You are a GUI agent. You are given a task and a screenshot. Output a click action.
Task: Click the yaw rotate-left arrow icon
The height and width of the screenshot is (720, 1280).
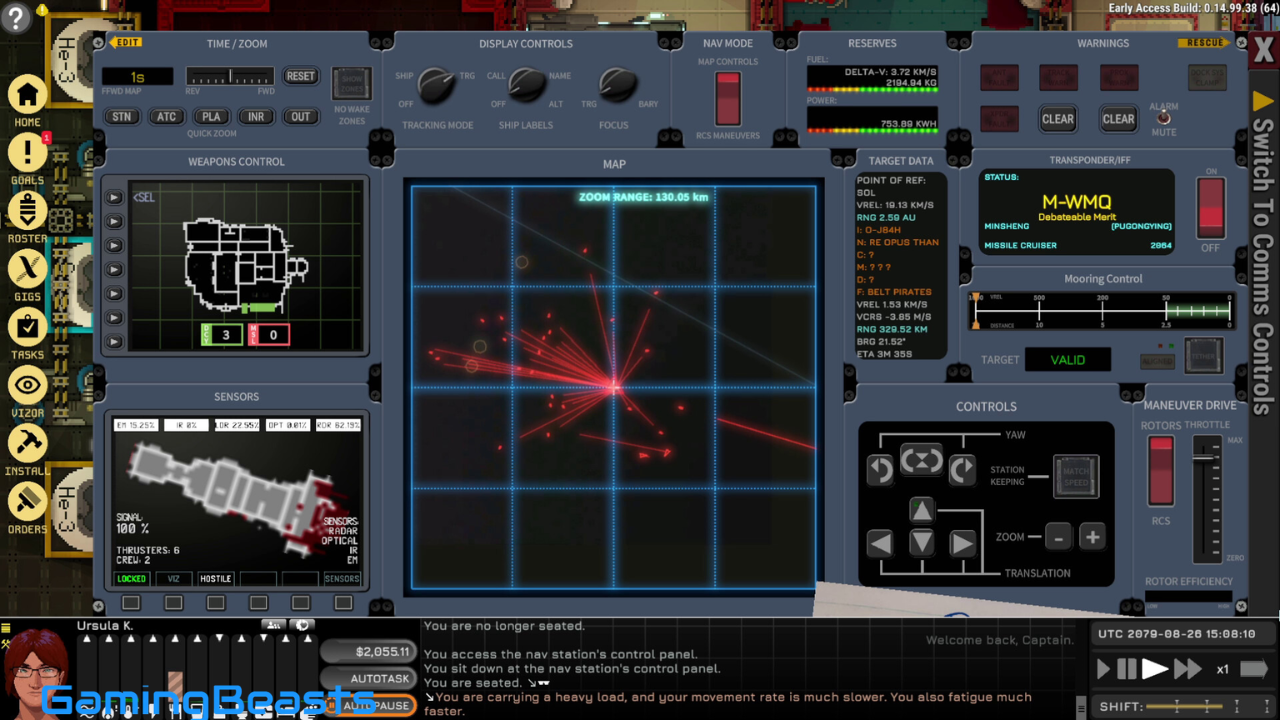coord(880,469)
